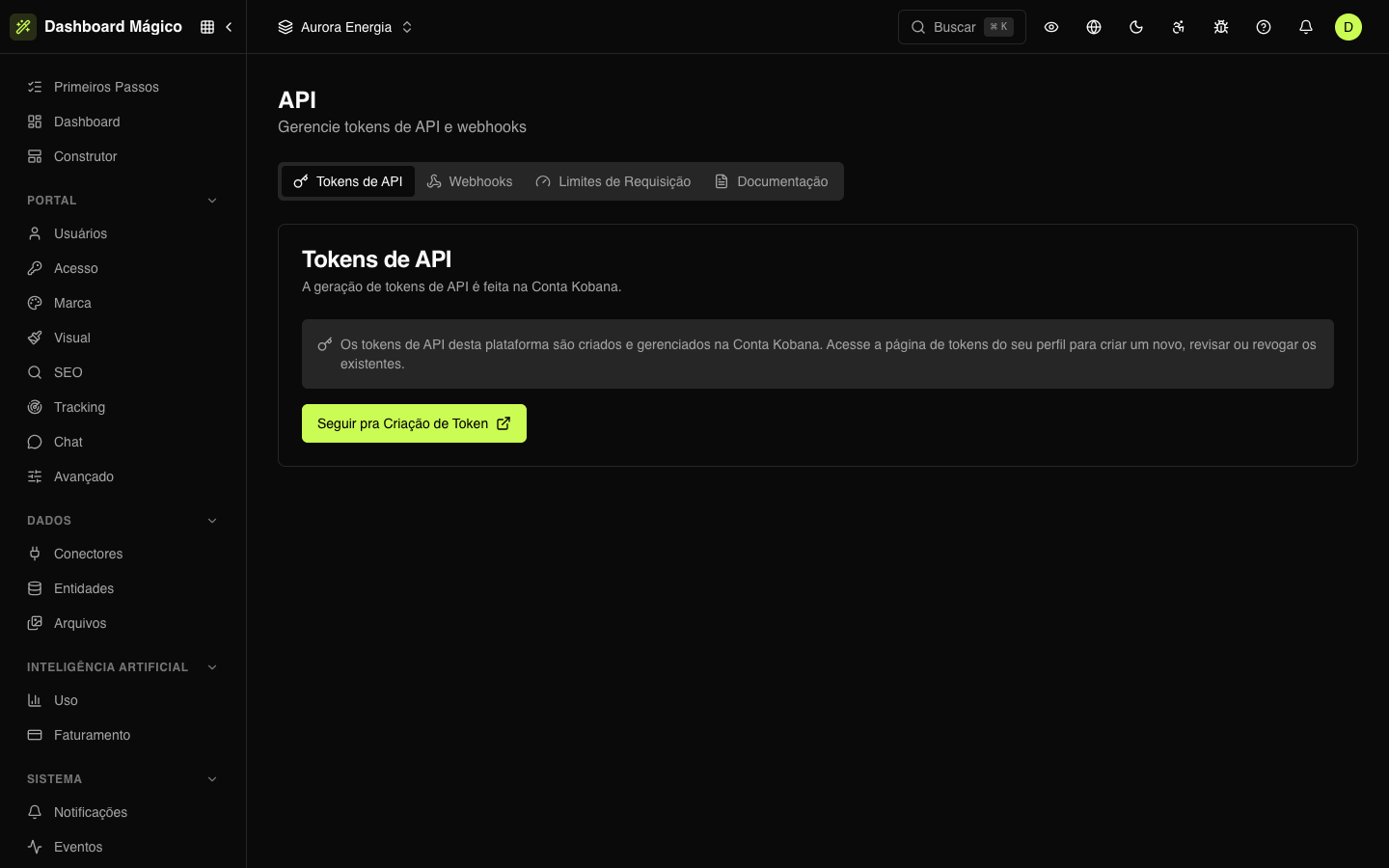Open the Limites de Requisição tab
Image resolution: width=1389 pixels, height=868 pixels.
pyautogui.click(x=613, y=181)
